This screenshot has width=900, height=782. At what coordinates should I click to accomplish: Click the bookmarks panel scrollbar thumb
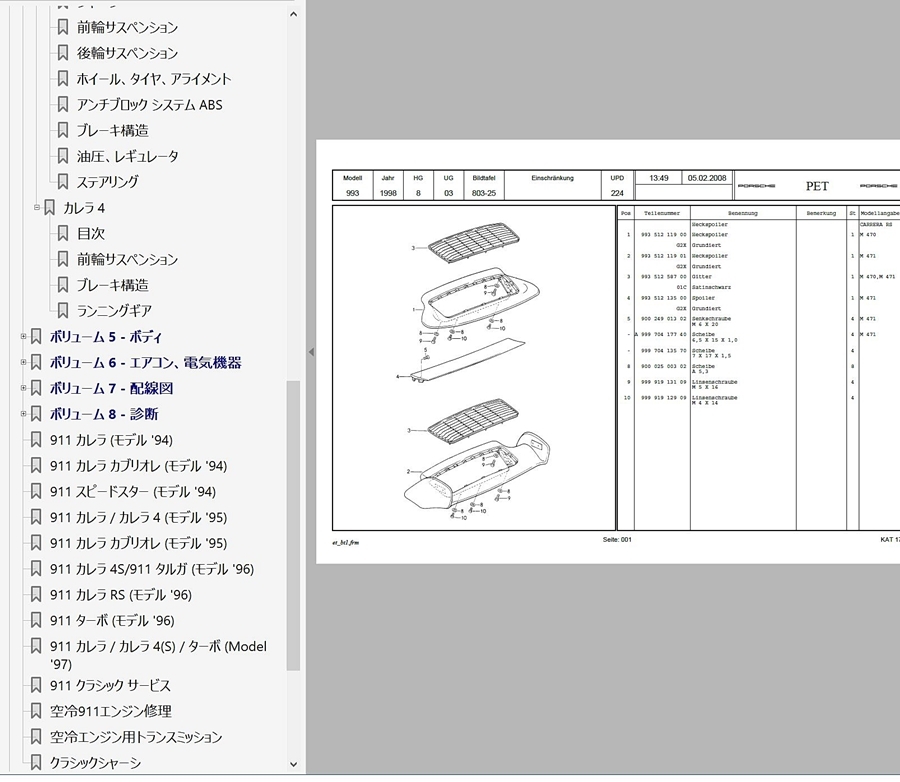(293, 525)
